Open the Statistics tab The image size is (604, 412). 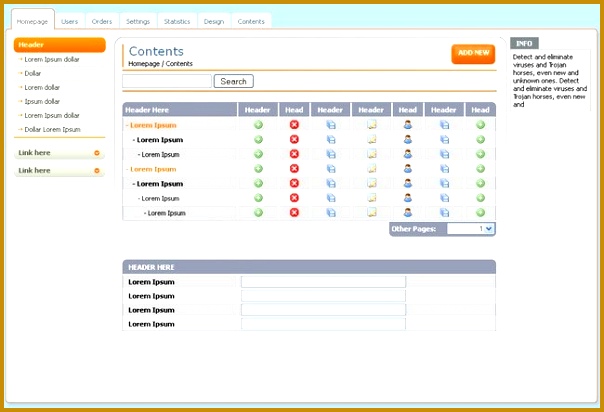click(x=176, y=21)
